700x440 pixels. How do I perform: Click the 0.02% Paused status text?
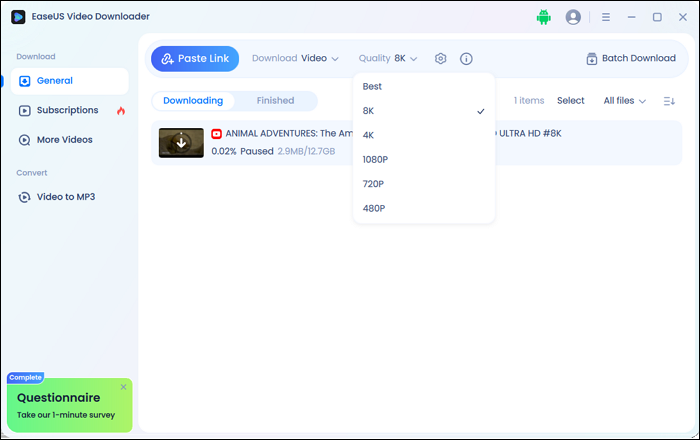point(242,151)
